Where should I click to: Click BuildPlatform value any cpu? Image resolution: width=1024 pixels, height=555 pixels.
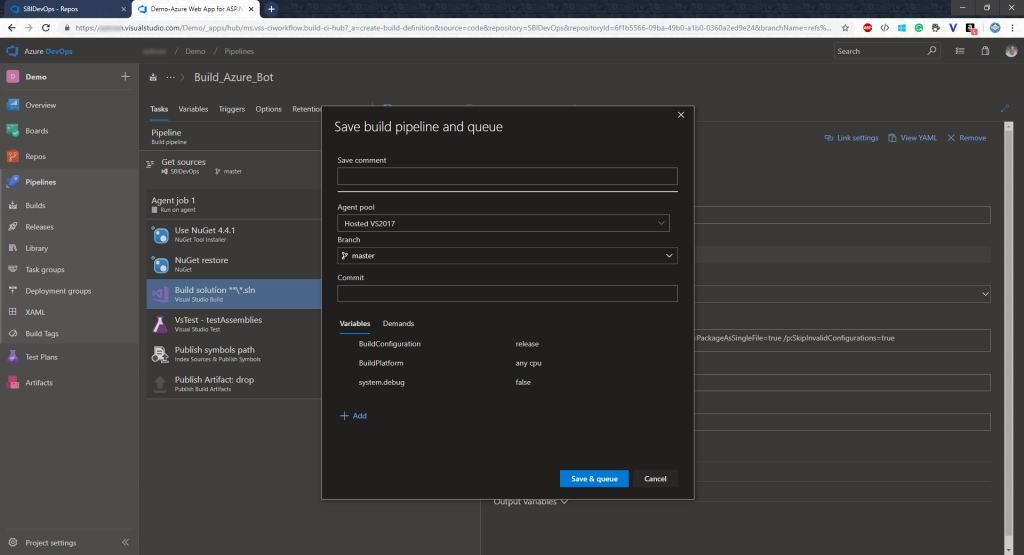(528, 363)
